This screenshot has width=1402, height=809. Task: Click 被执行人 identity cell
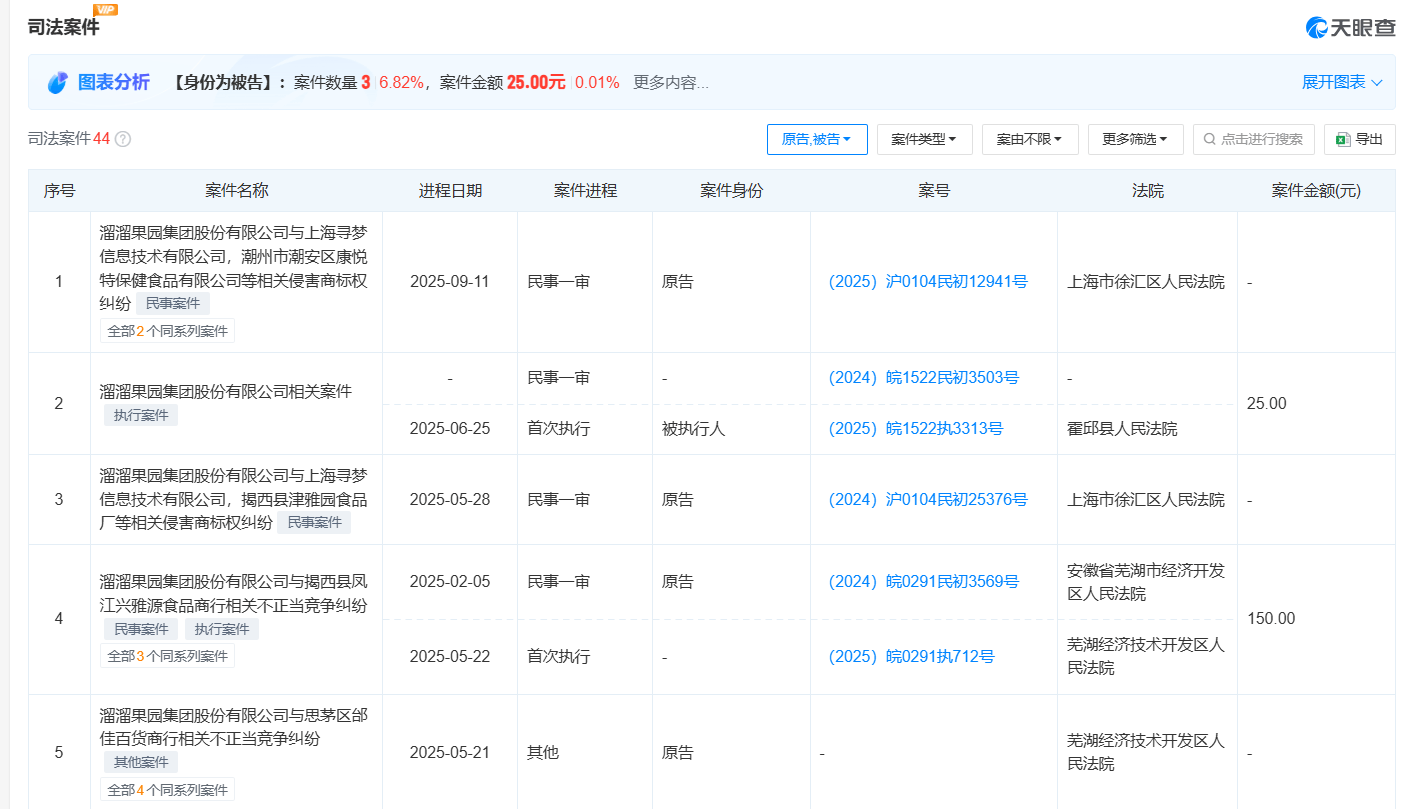(x=693, y=429)
